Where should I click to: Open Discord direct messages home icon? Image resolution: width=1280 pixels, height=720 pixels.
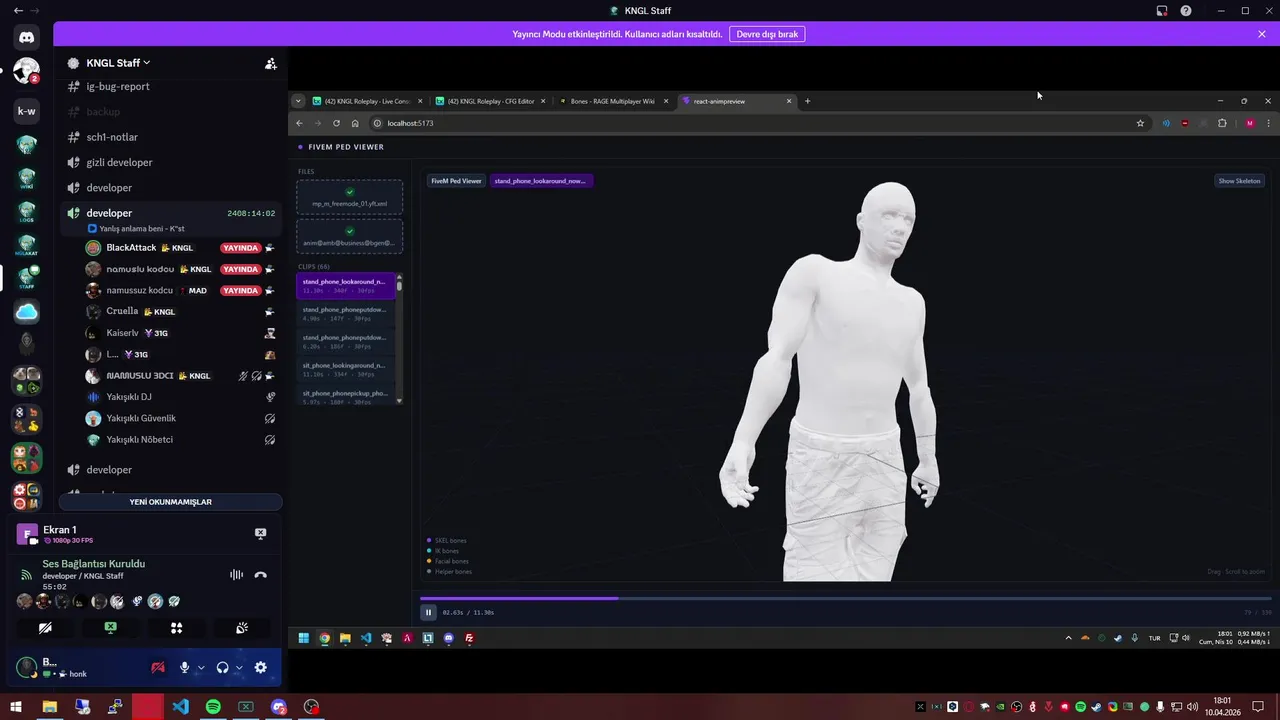coord(26,37)
